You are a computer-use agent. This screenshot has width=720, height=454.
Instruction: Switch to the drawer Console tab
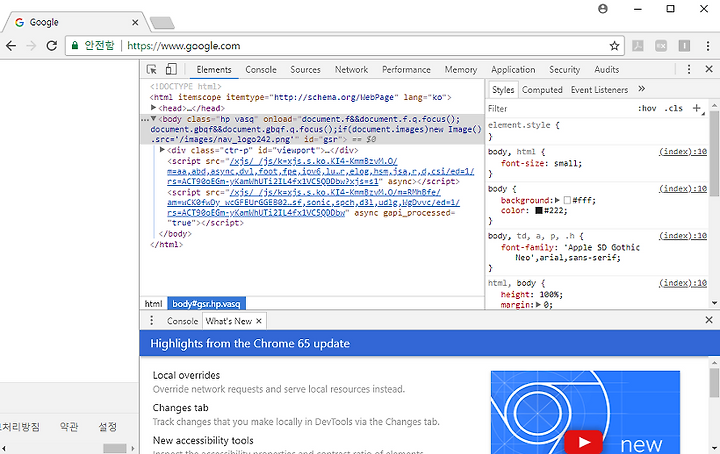tap(182, 321)
